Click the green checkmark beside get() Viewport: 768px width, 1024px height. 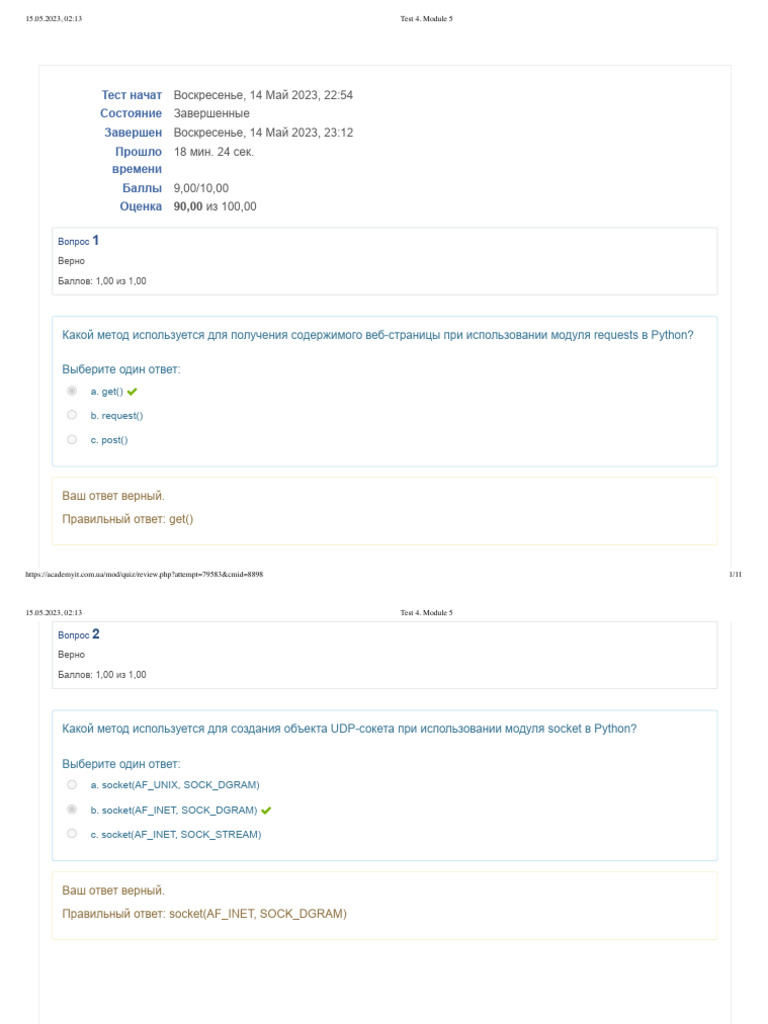[x=132, y=392]
